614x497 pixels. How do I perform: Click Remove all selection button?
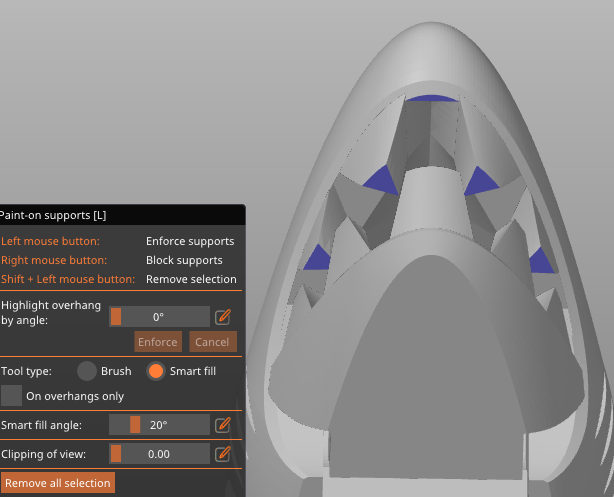[58, 483]
